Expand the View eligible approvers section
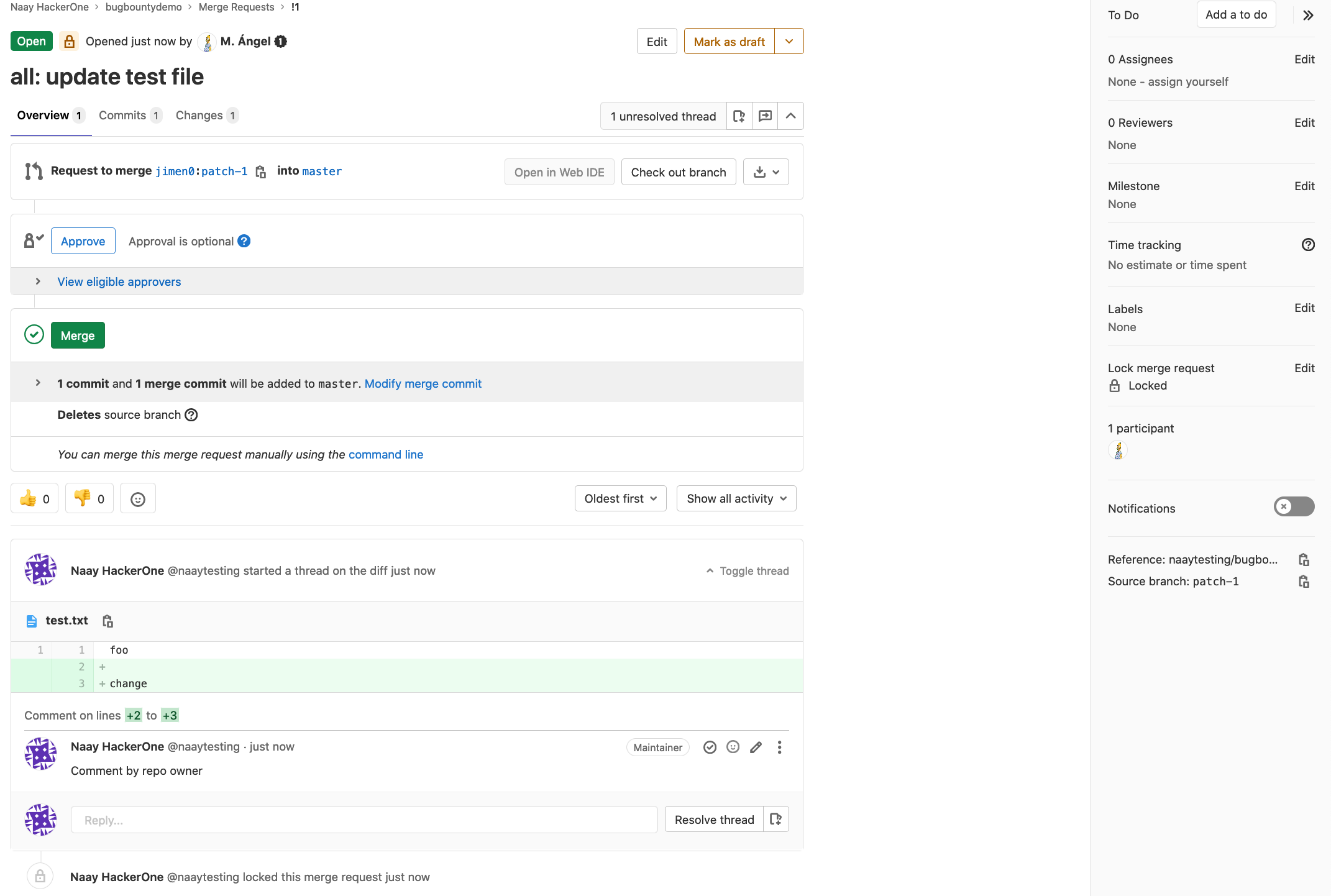Image resolution: width=1331 pixels, height=896 pixels. pyautogui.click(x=119, y=281)
